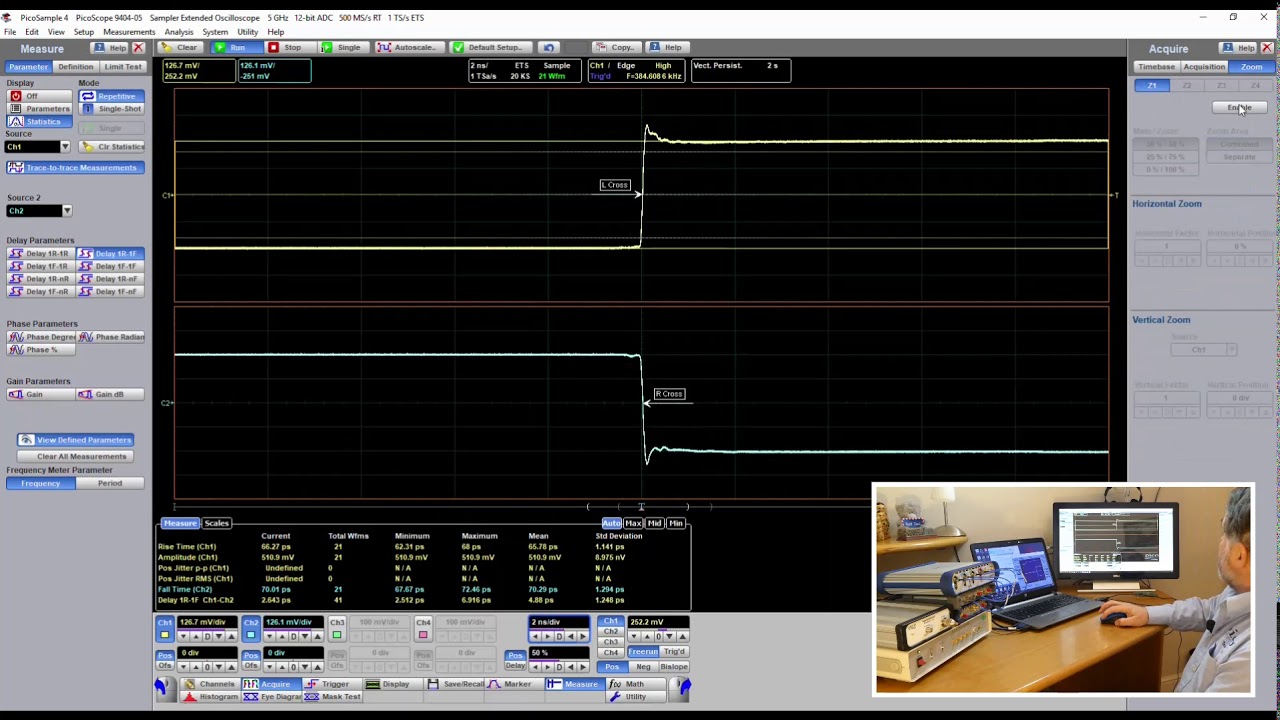1280x720 pixels.
Task: Switch to the Definition tab
Action: [x=75, y=67]
